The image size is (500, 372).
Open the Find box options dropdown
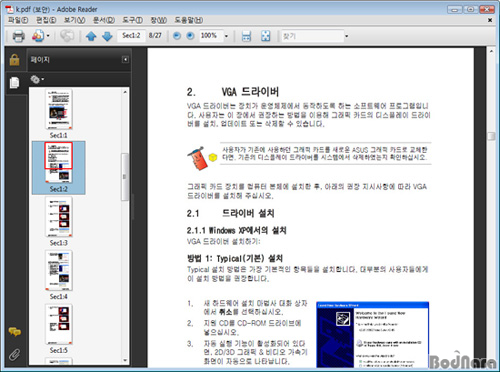click(x=346, y=36)
